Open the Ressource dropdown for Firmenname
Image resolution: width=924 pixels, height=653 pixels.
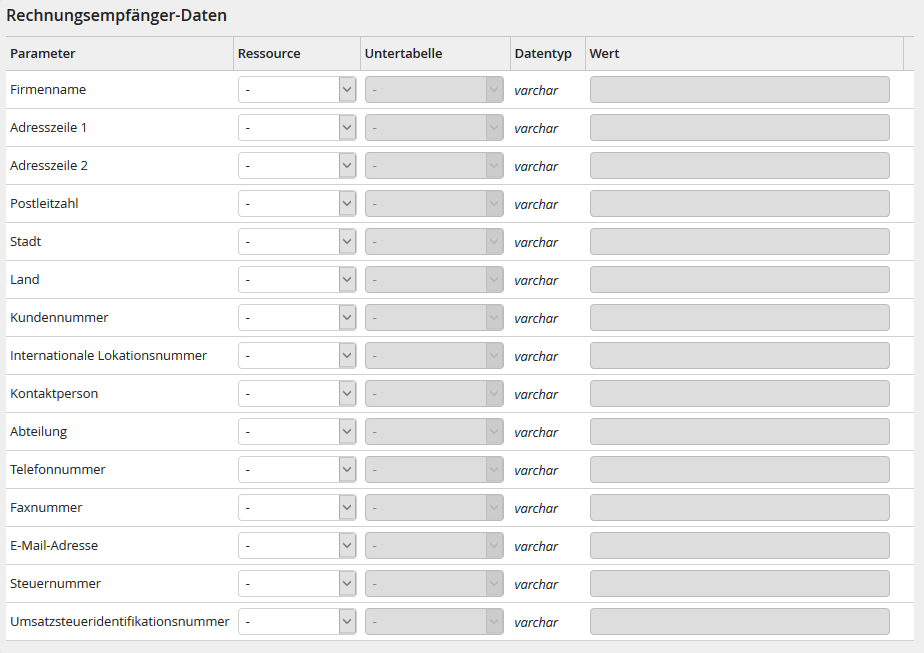(297, 90)
